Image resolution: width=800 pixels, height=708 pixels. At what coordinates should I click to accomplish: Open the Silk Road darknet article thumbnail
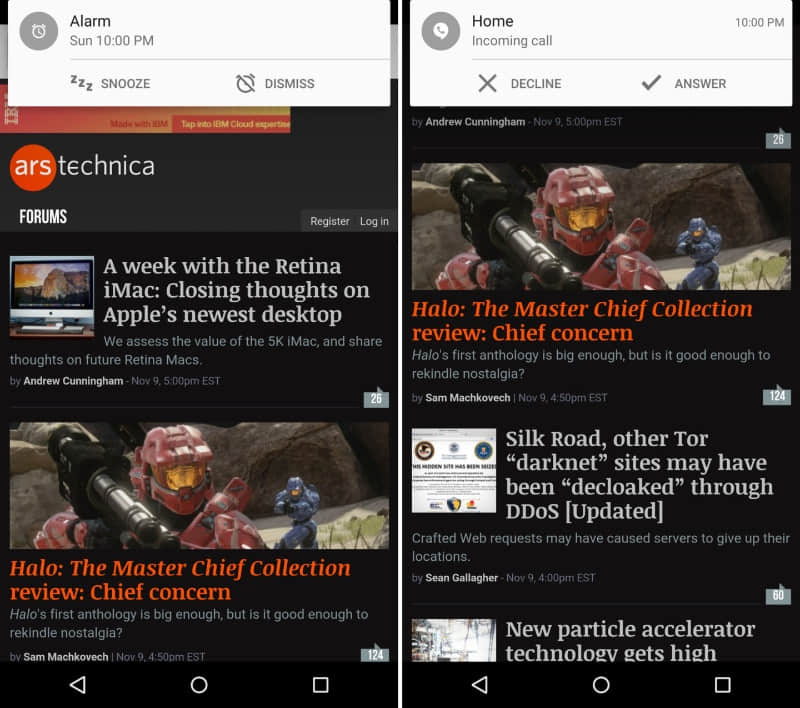pos(454,470)
